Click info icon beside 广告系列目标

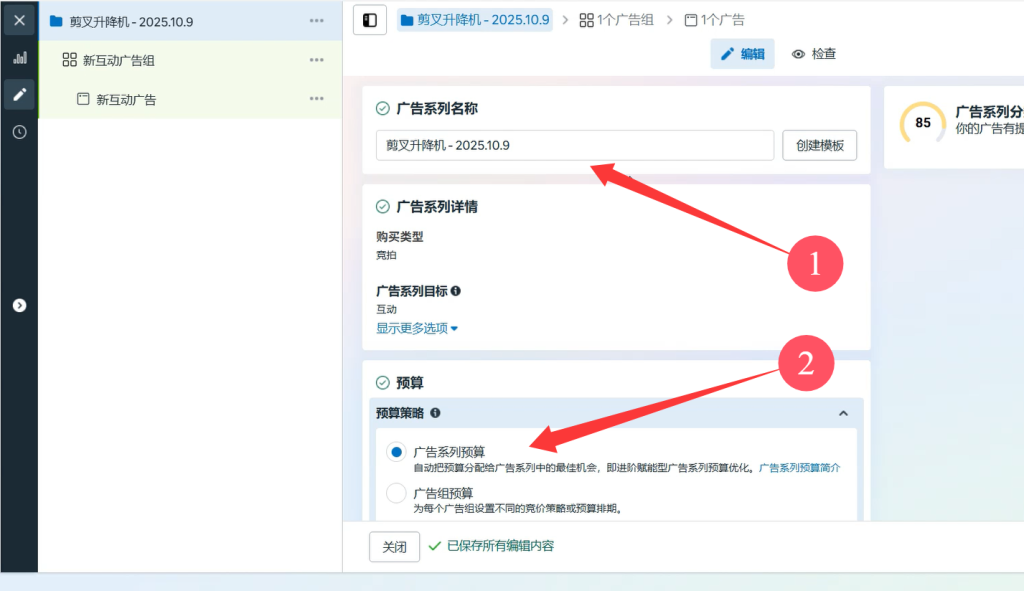click(x=456, y=291)
